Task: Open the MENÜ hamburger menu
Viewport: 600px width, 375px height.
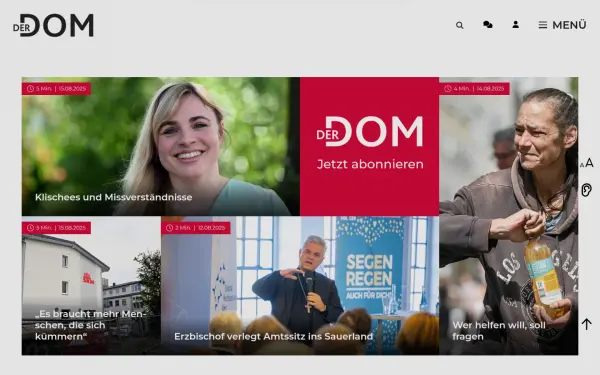Action: (562, 25)
